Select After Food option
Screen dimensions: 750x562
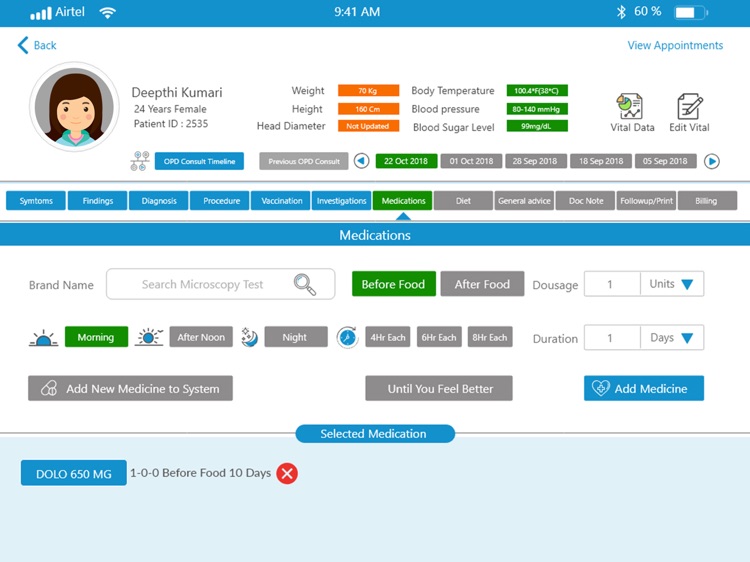(x=482, y=284)
